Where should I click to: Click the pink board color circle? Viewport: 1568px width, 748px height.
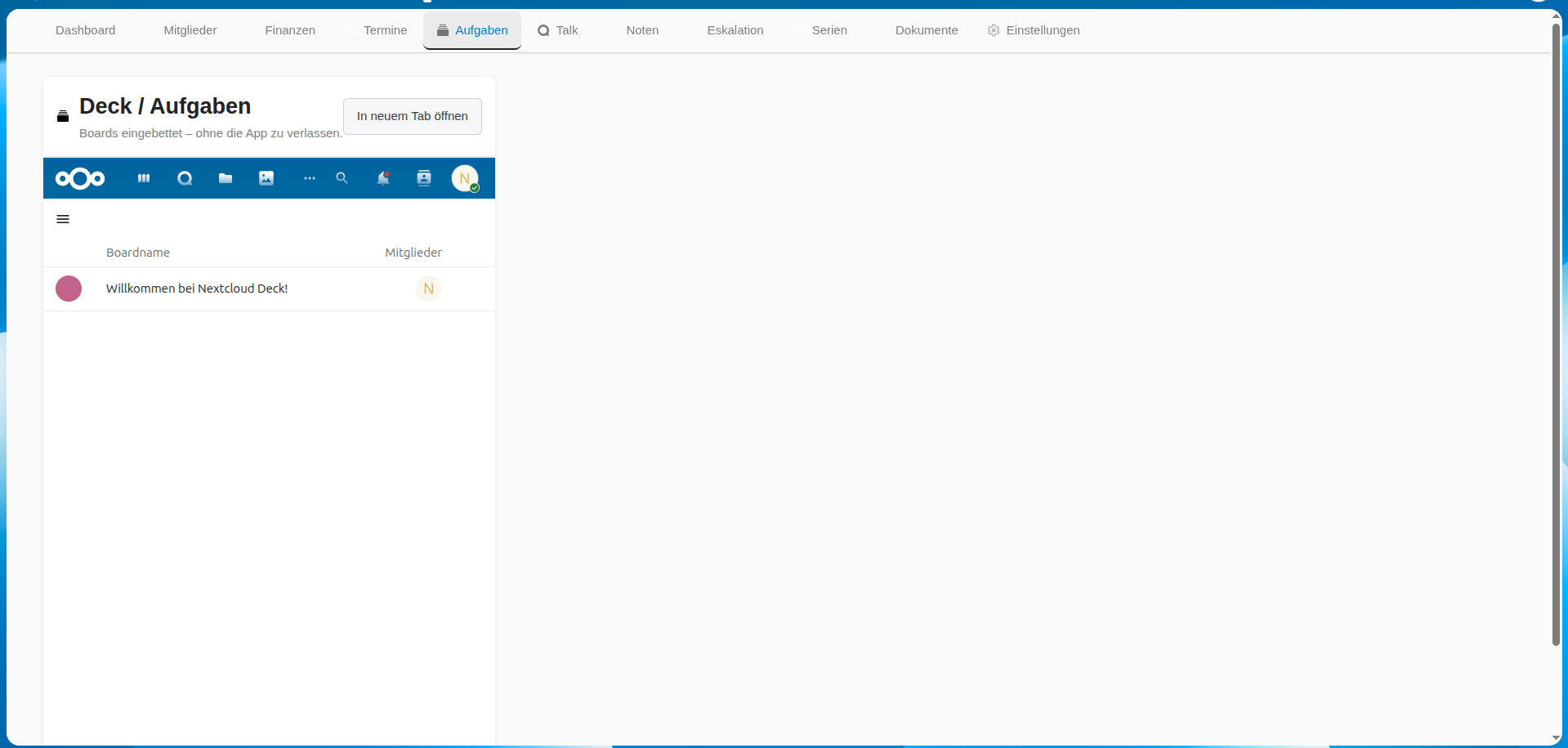[69, 289]
